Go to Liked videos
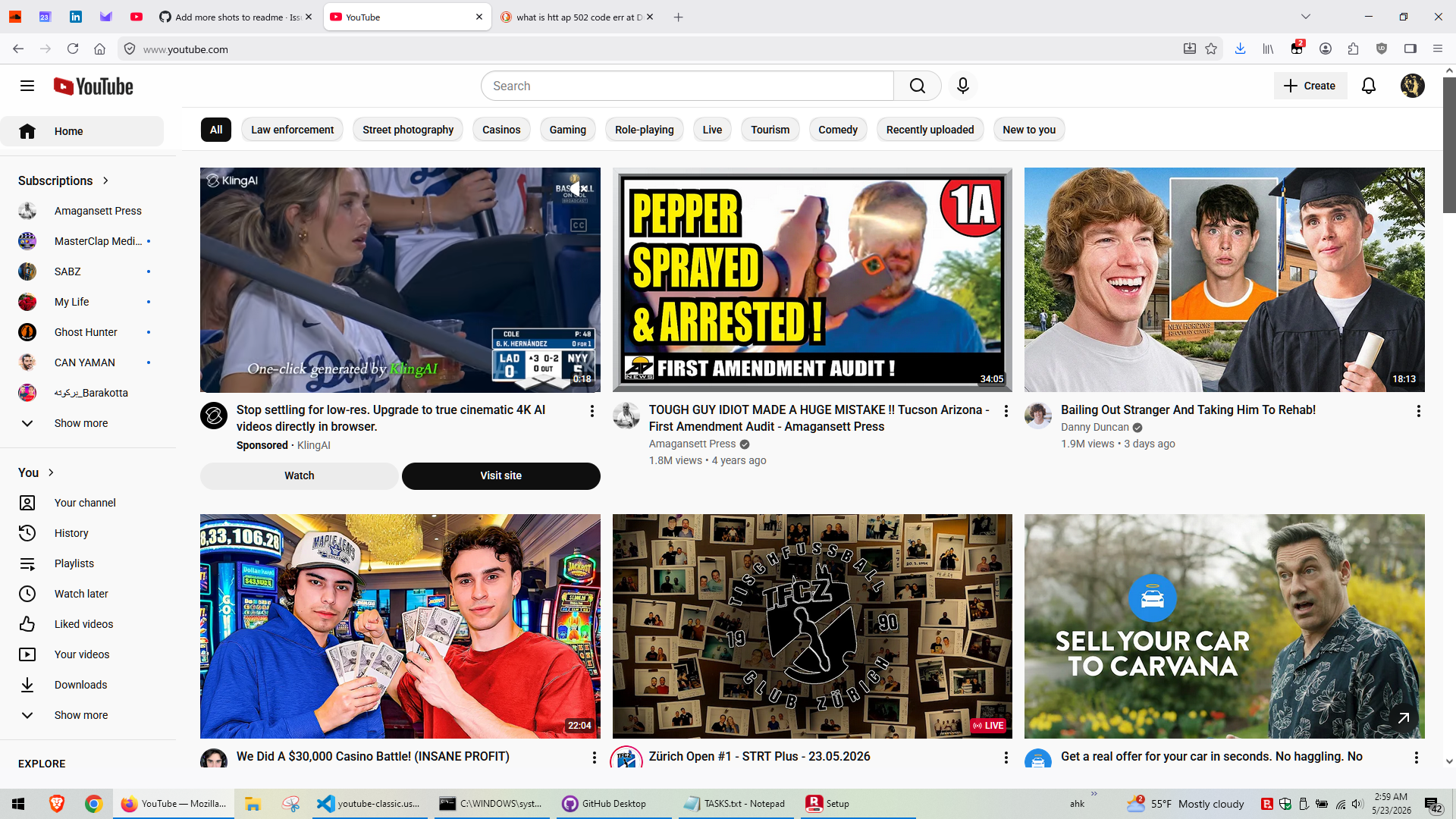This screenshot has height=819, width=1456. (82, 624)
